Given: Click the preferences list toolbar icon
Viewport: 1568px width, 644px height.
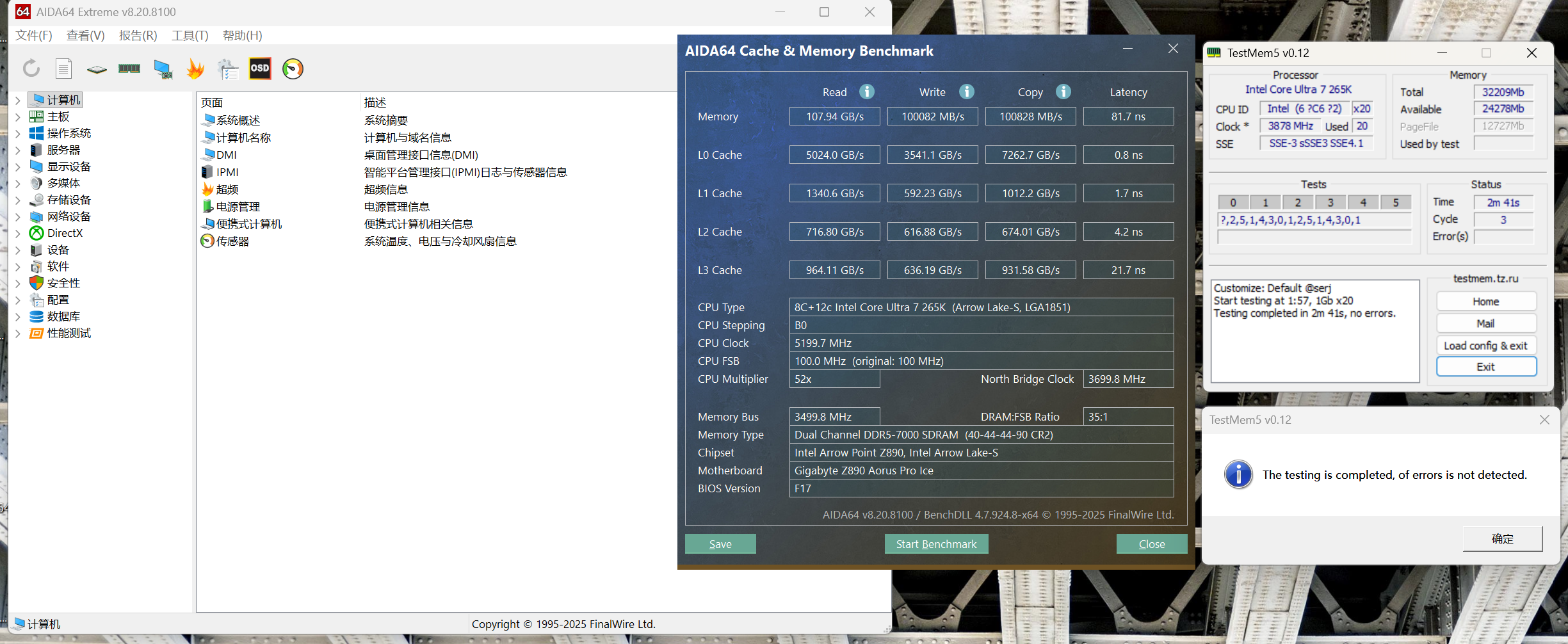Looking at the screenshot, I should [x=228, y=69].
